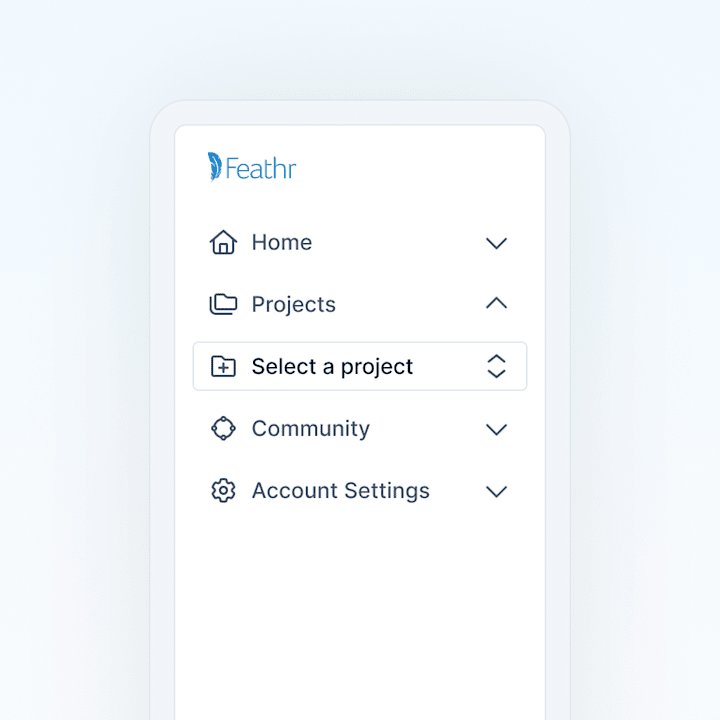Expand the Community section chevron
The height and width of the screenshot is (720, 720).
(x=496, y=429)
